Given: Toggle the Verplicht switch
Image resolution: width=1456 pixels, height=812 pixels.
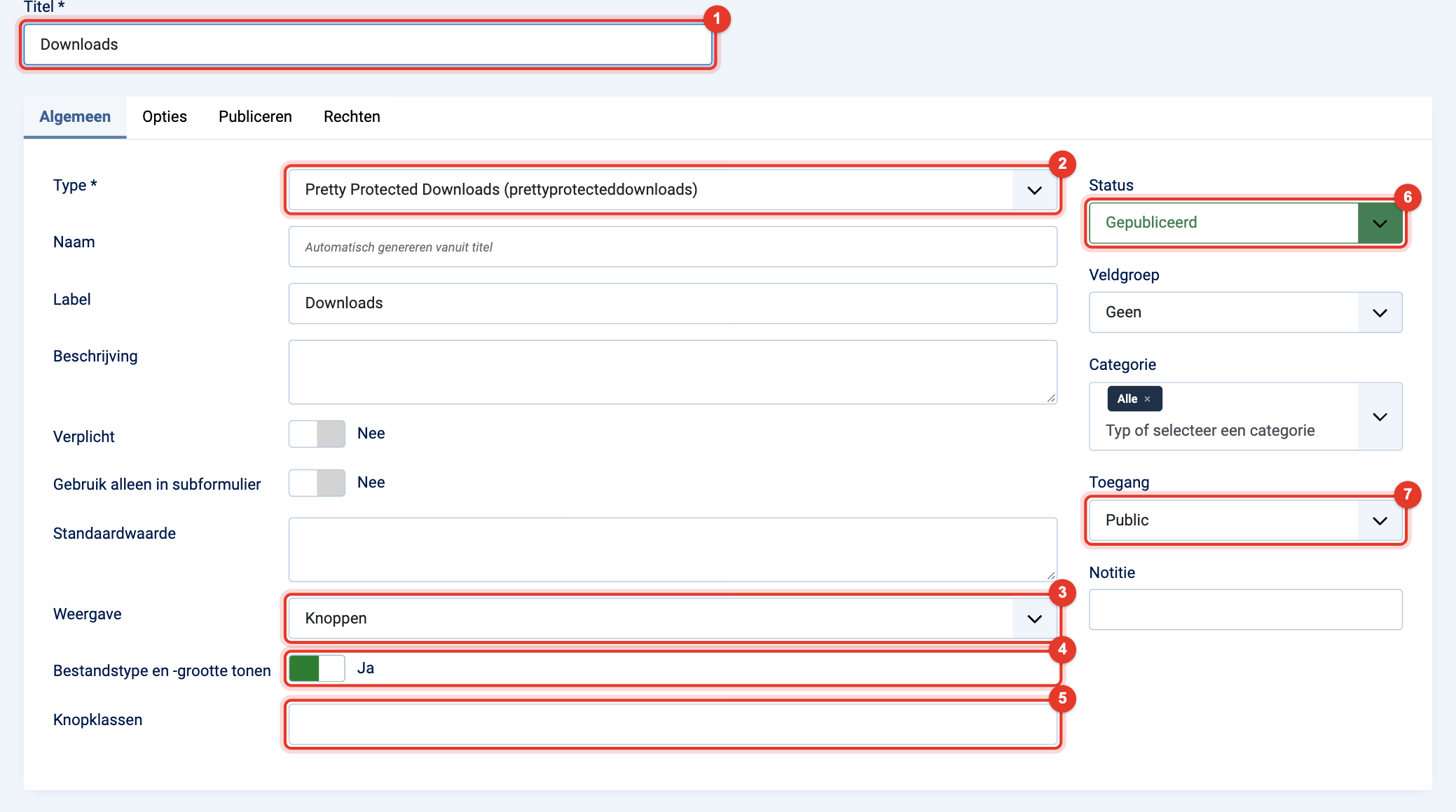Looking at the screenshot, I should [317, 434].
